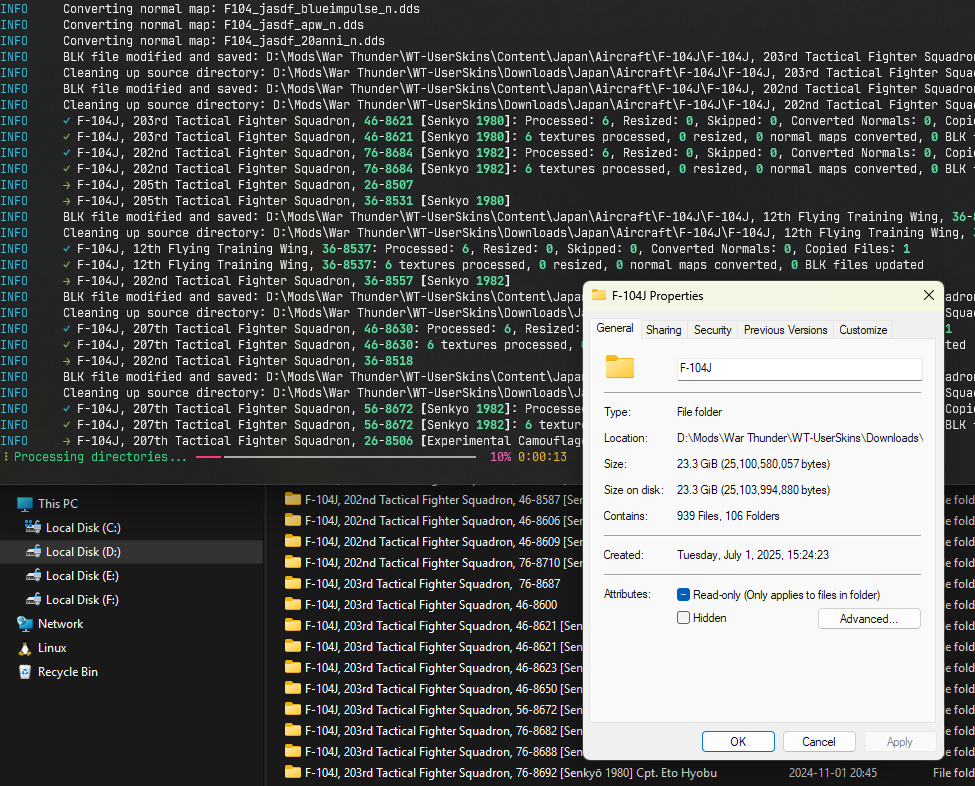Close the F-104J Properties window
Image resolution: width=975 pixels, height=786 pixels.
929,295
